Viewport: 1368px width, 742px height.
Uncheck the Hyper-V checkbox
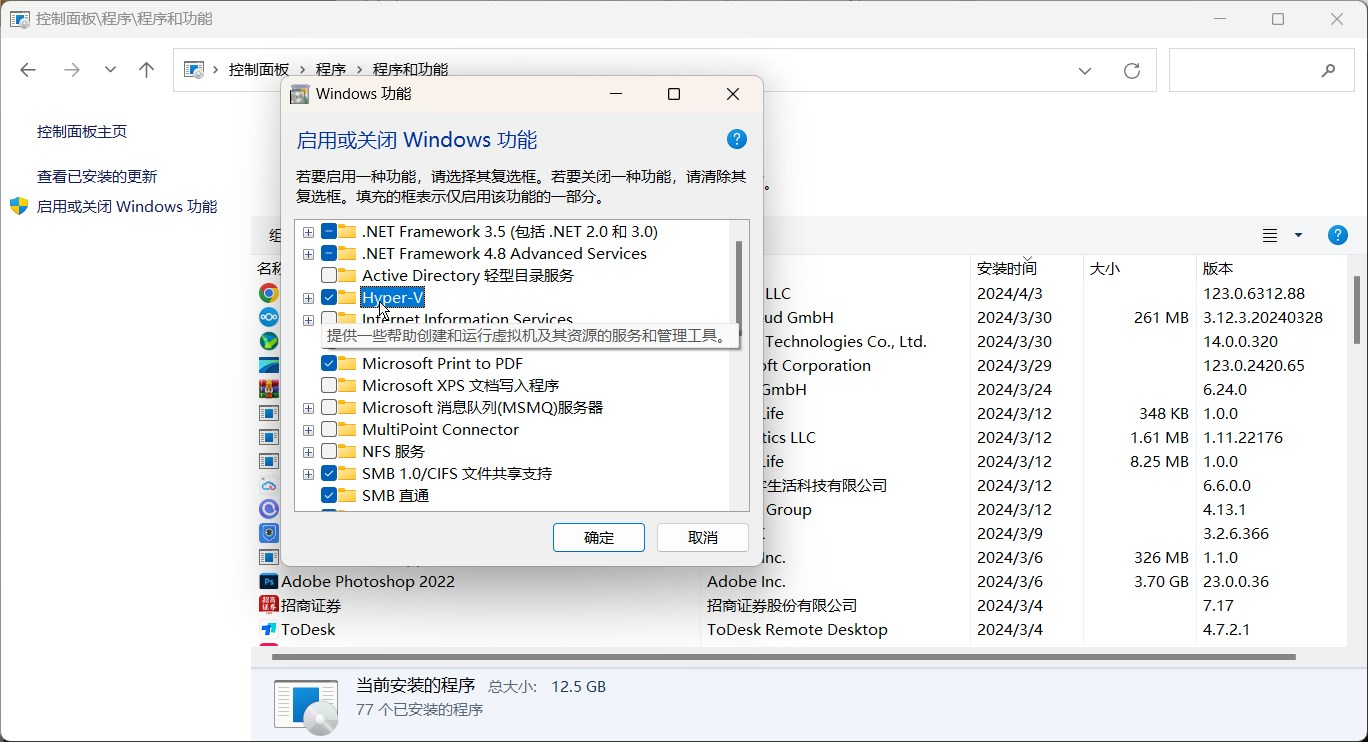coord(329,298)
